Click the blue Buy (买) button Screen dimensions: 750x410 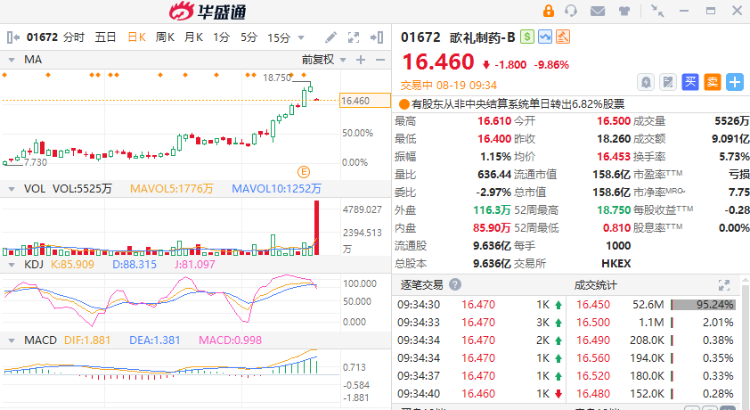[690, 82]
